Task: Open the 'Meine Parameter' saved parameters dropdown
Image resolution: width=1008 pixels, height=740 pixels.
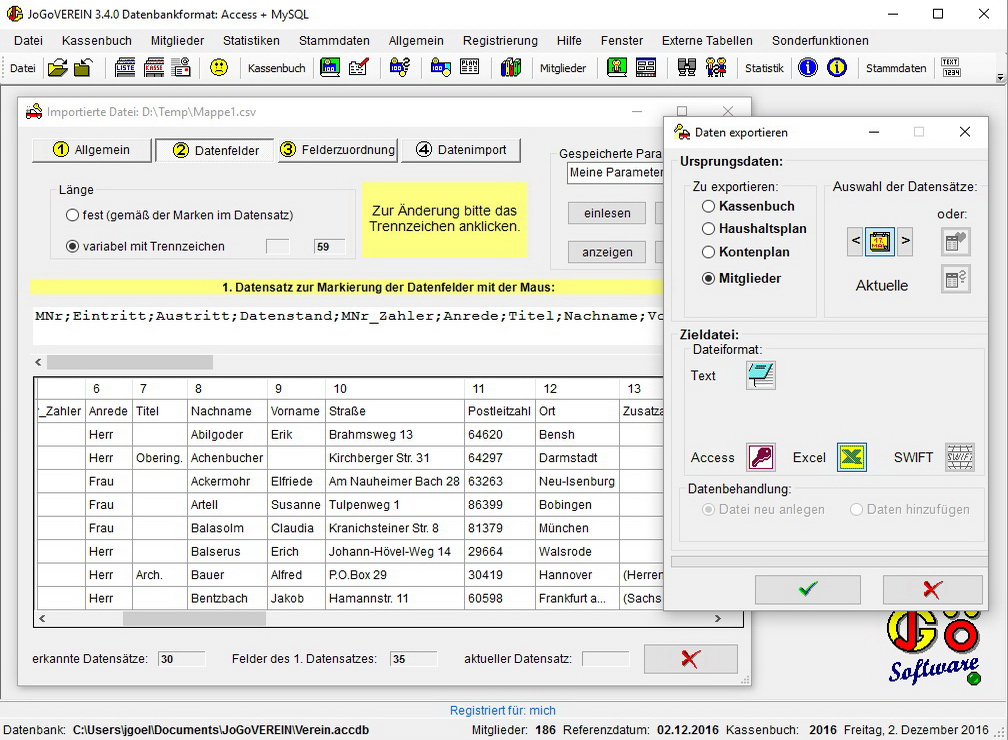Action: click(615, 172)
